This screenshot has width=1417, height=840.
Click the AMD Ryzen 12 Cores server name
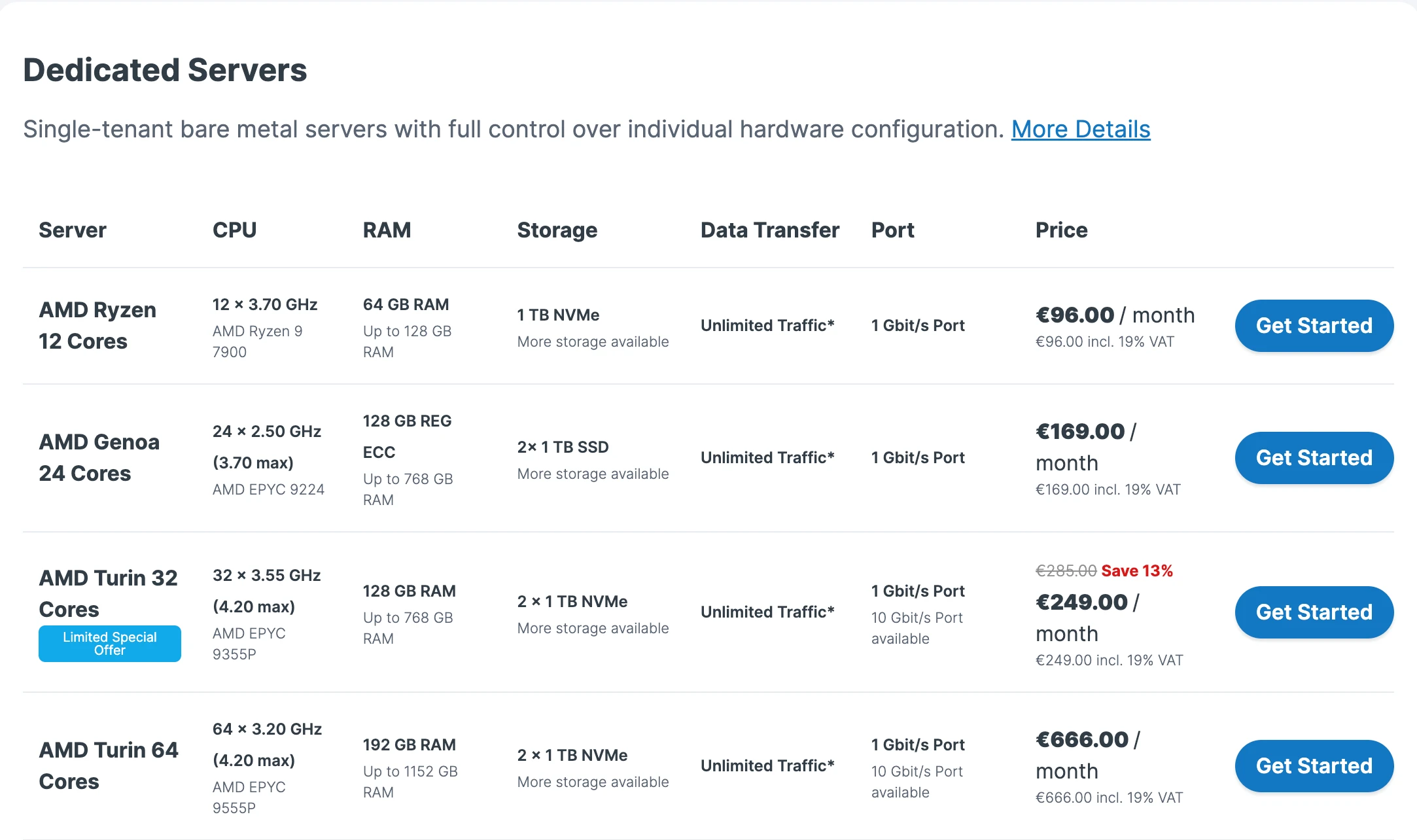[97, 325]
